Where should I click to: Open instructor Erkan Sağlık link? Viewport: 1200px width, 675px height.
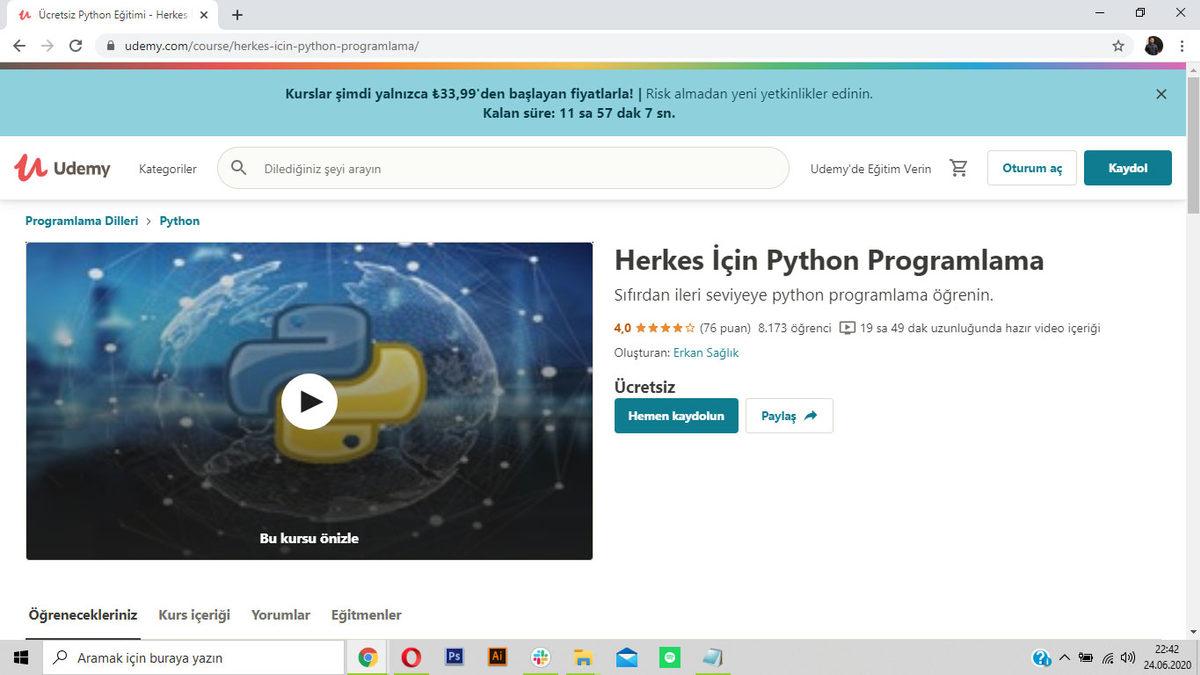coord(706,353)
